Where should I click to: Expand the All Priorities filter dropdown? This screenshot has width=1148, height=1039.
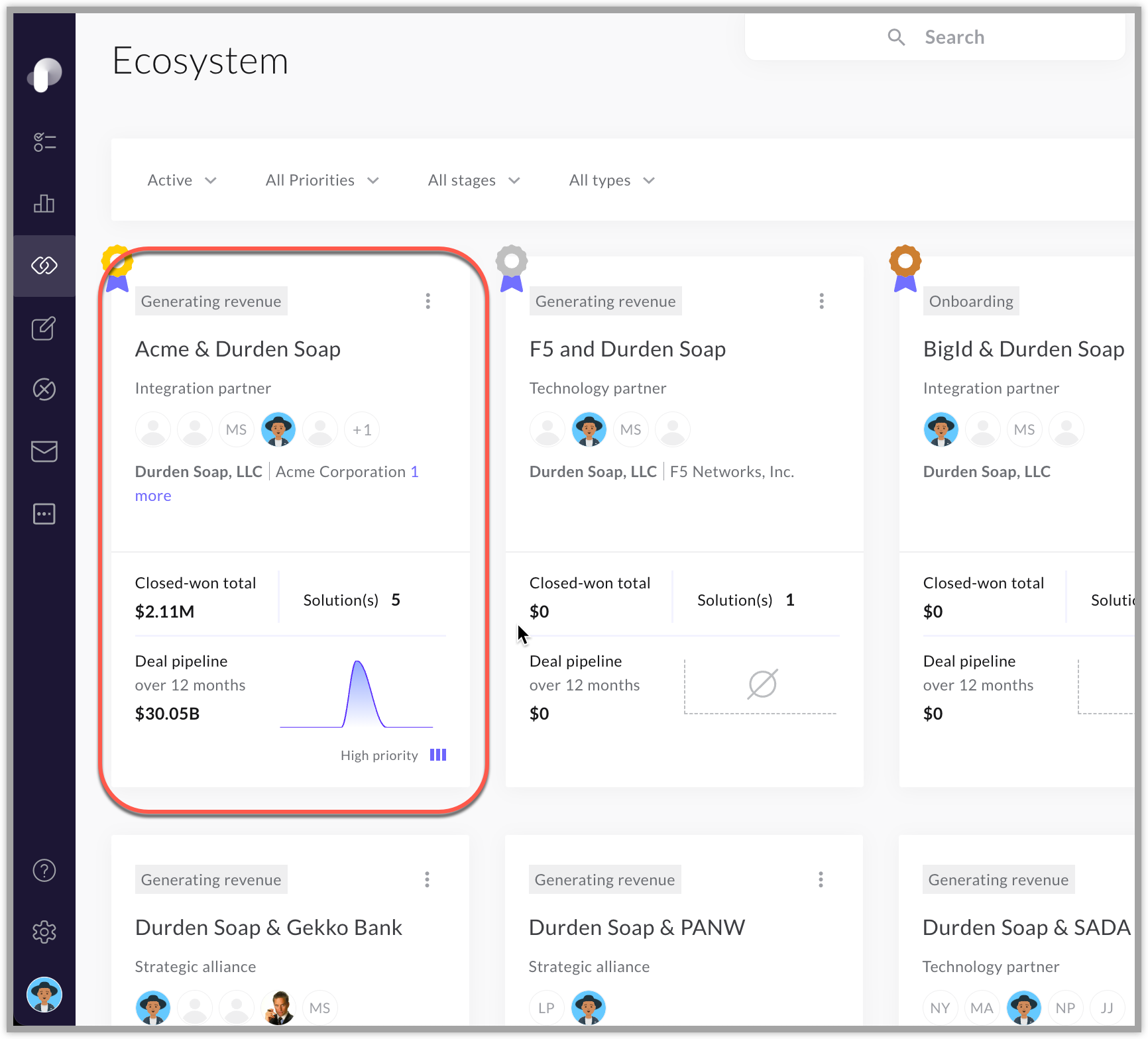(x=322, y=180)
